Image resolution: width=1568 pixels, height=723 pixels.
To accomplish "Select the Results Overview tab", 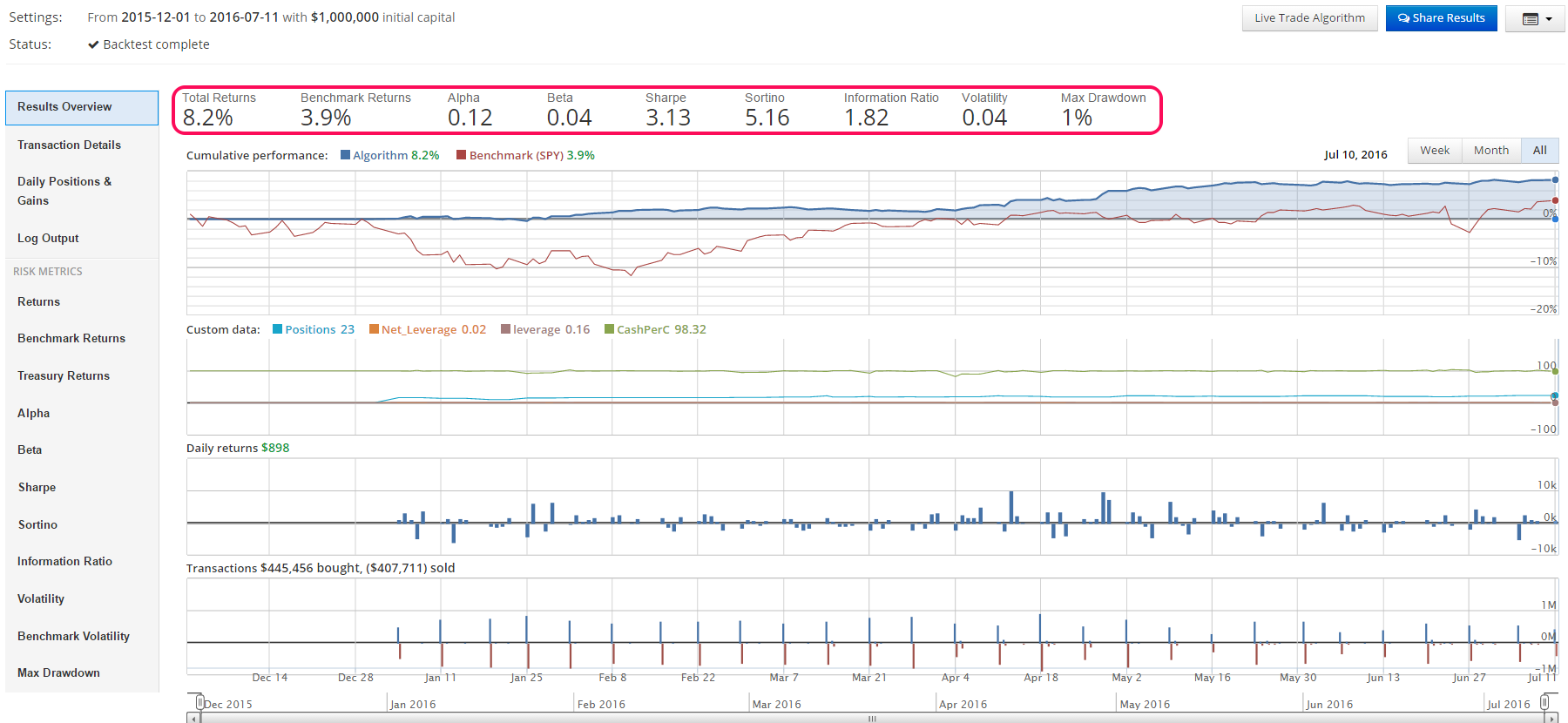I will pos(82,107).
